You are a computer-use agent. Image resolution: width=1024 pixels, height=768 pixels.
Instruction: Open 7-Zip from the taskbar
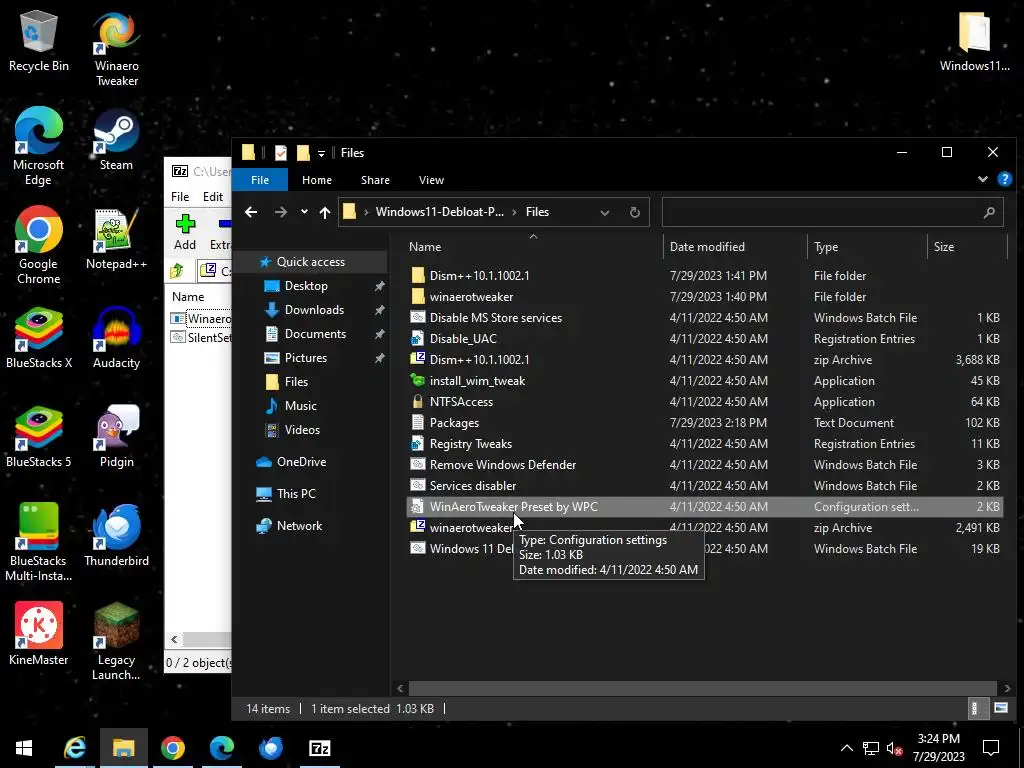(x=319, y=748)
